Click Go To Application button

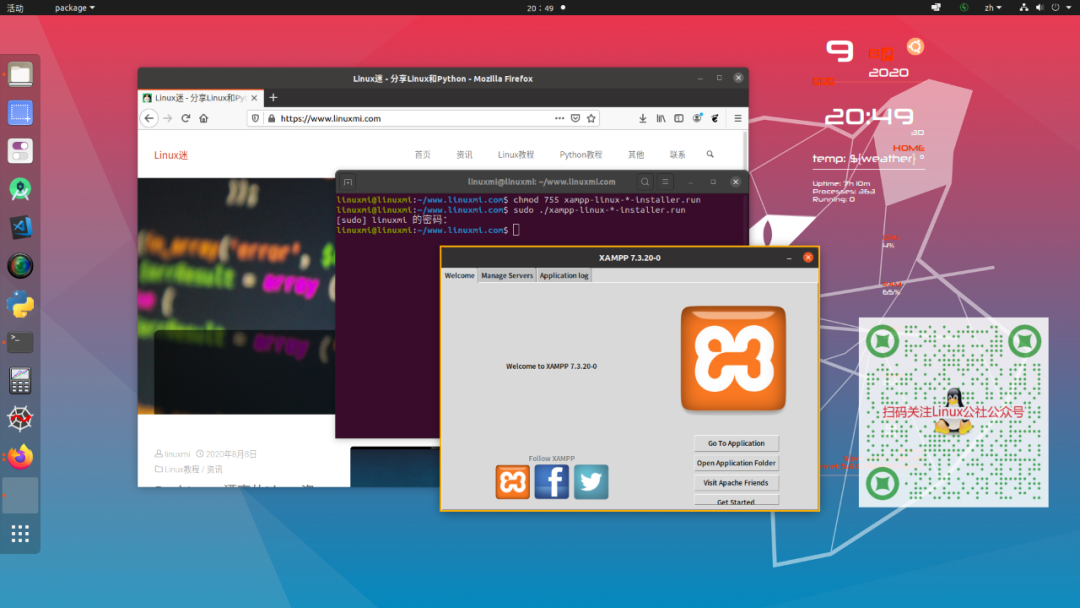point(736,443)
